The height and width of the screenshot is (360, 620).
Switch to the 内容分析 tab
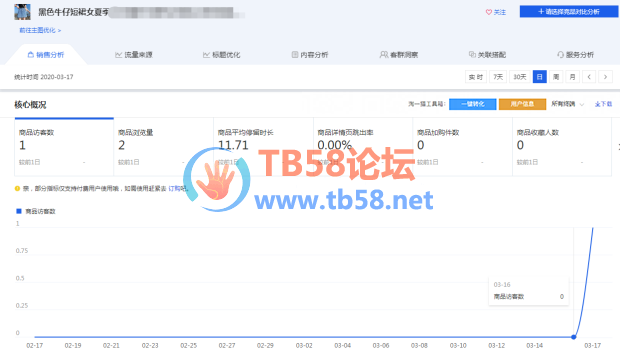[x=310, y=55]
